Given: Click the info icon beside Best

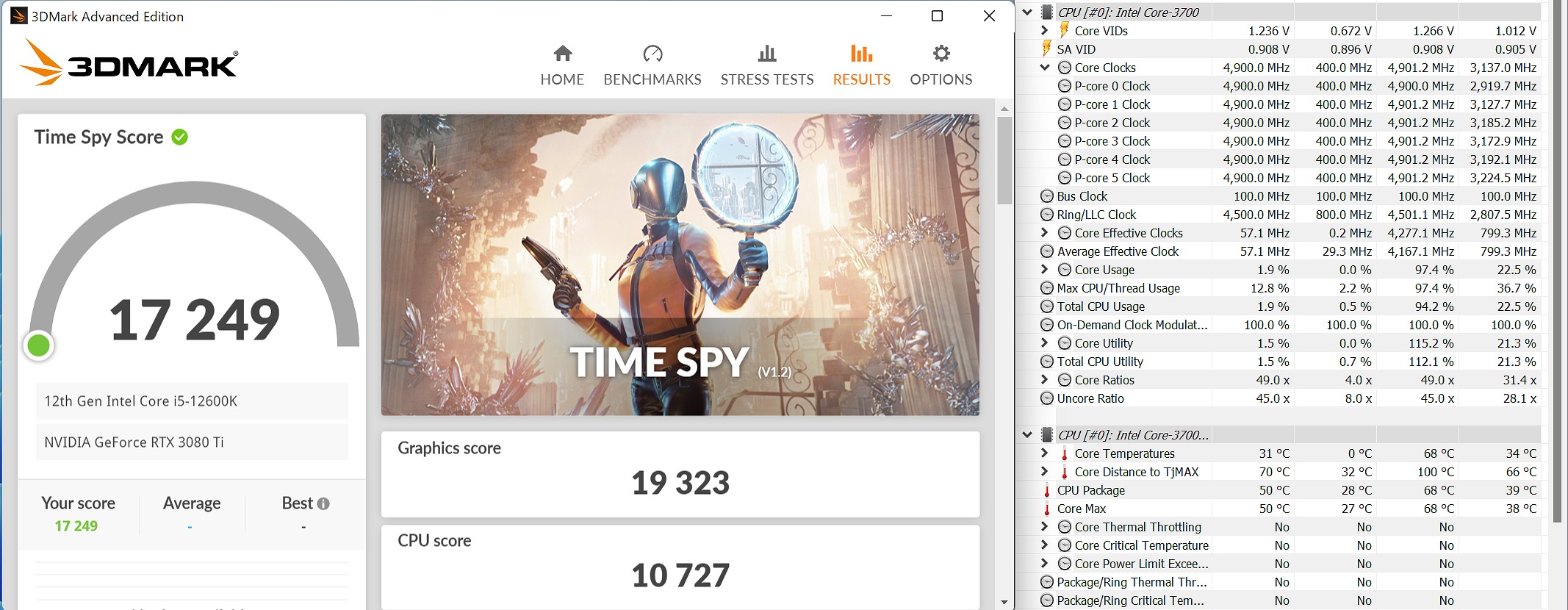Looking at the screenshot, I should (x=323, y=503).
